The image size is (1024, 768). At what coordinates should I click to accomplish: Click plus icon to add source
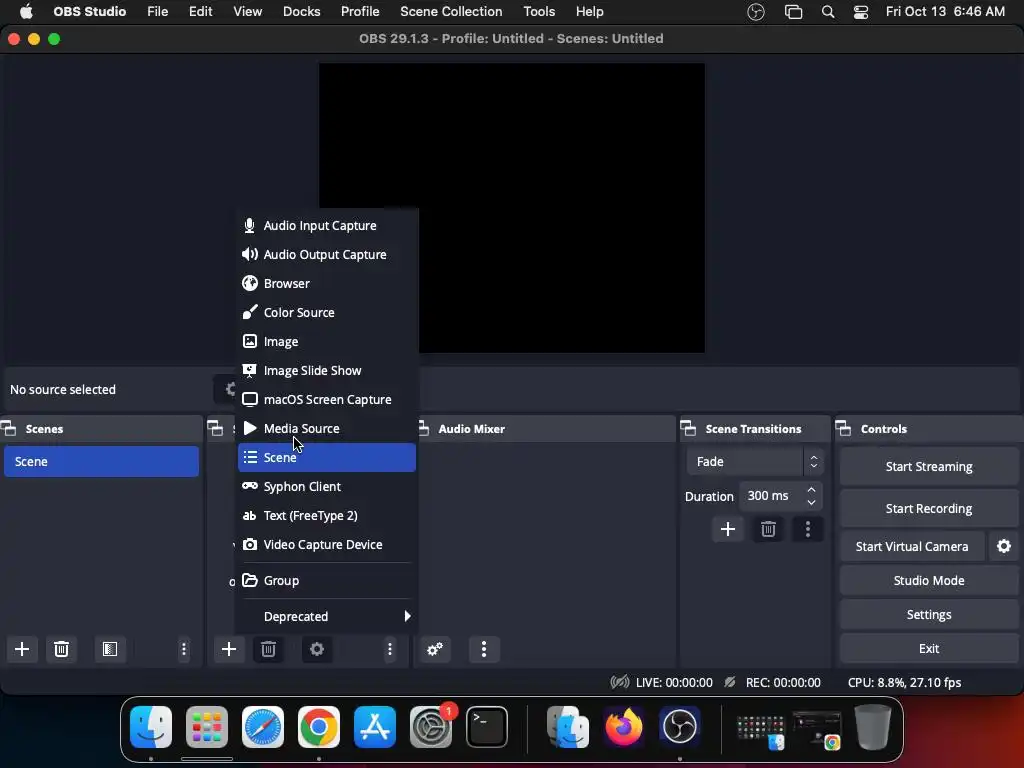229,649
